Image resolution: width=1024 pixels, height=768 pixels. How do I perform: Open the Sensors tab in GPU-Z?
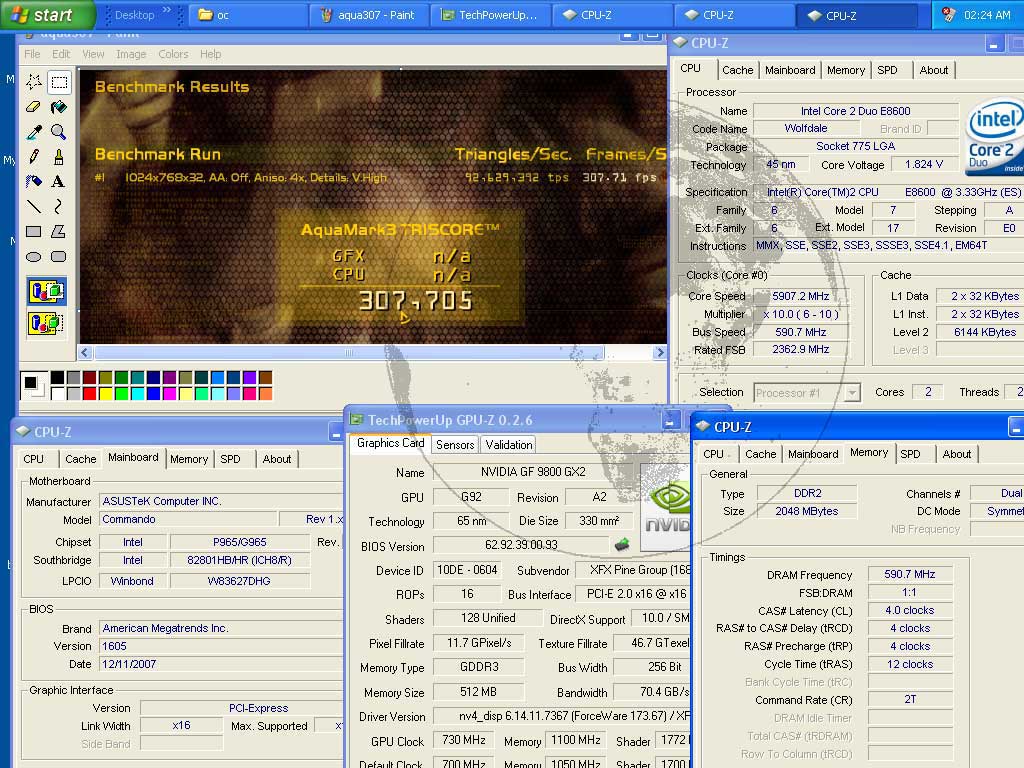click(x=455, y=445)
